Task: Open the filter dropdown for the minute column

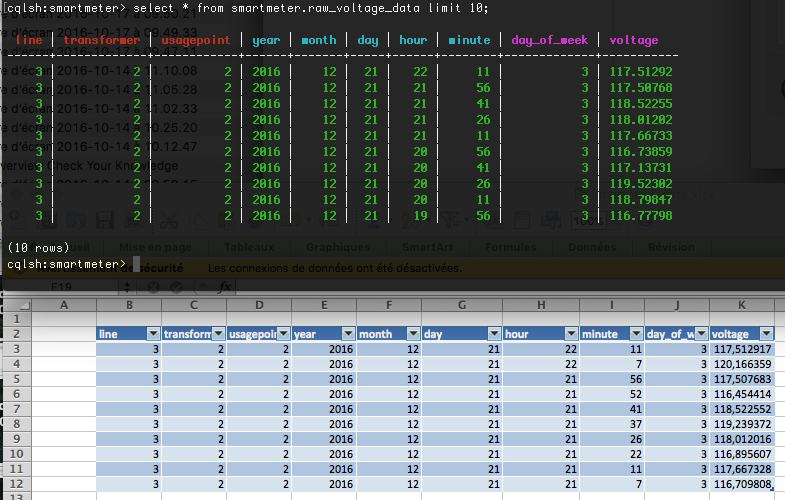Action: point(636,334)
